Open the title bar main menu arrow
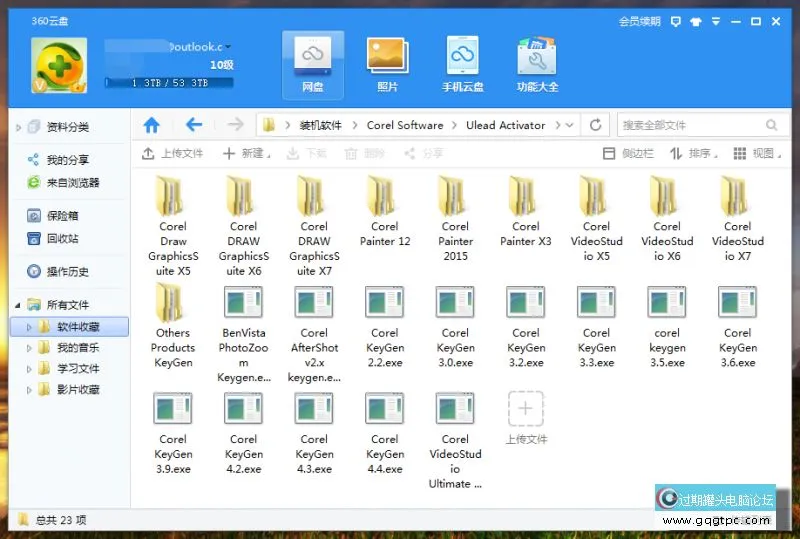Viewport: 800px width, 539px height. click(716, 21)
